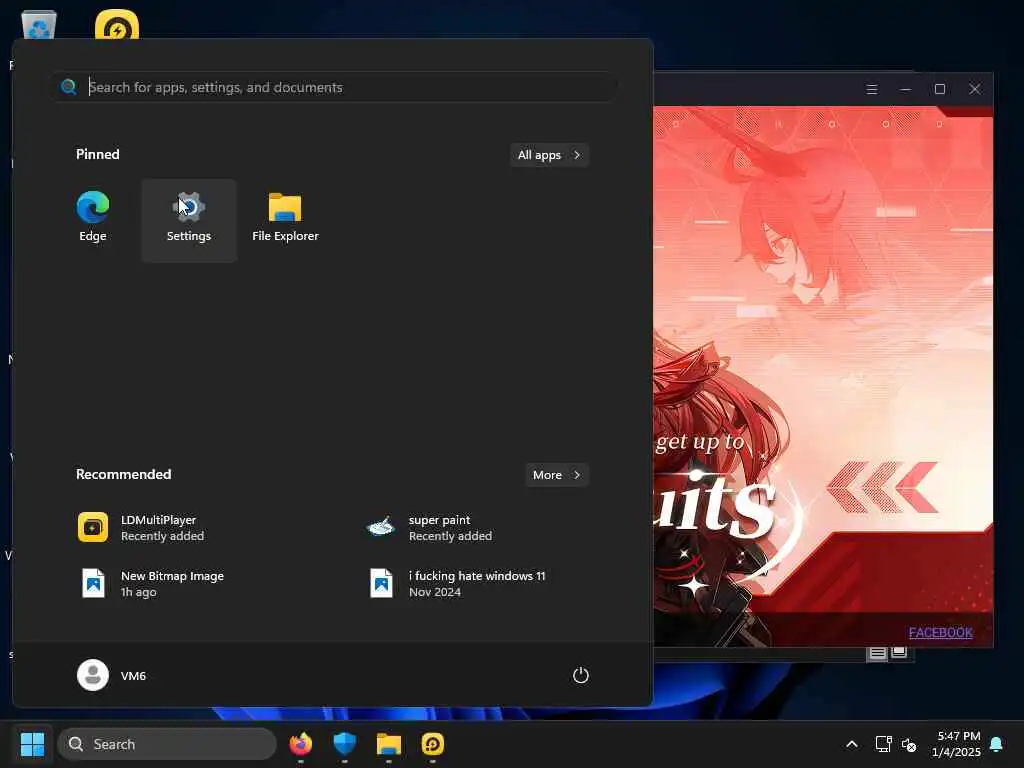
Task: Show hidden system tray icons
Action: [x=852, y=744]
